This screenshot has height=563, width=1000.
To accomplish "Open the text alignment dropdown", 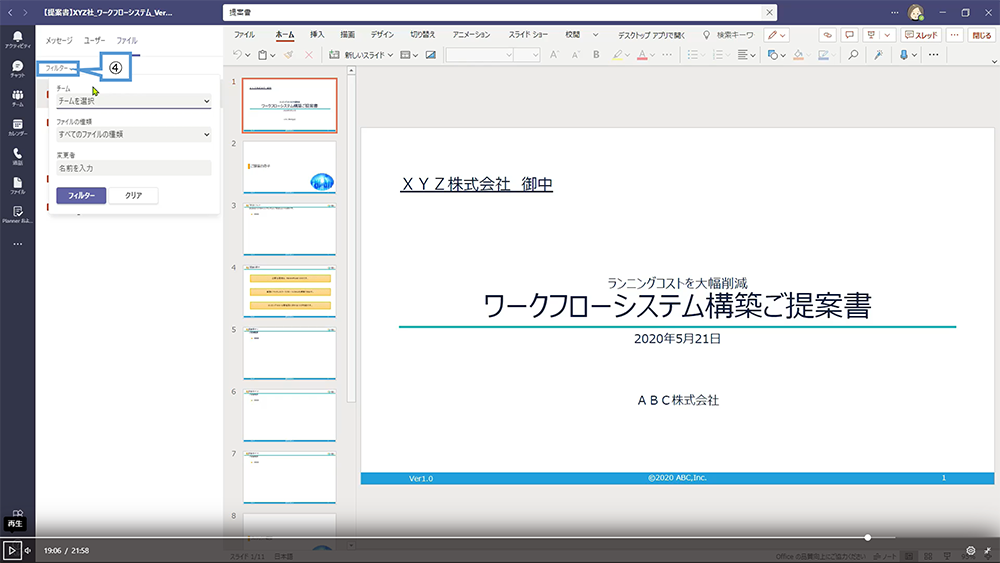I will tap(746, 55).
